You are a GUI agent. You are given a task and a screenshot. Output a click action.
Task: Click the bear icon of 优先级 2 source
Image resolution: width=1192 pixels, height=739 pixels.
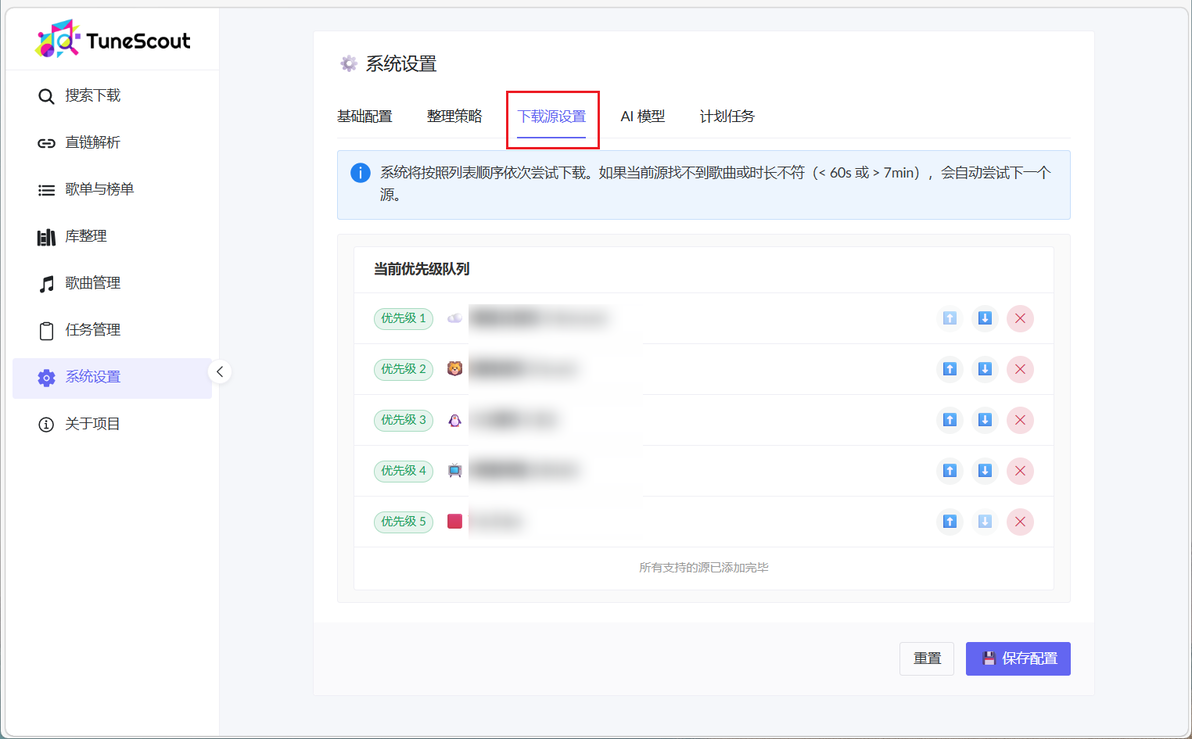pos(455,370)
